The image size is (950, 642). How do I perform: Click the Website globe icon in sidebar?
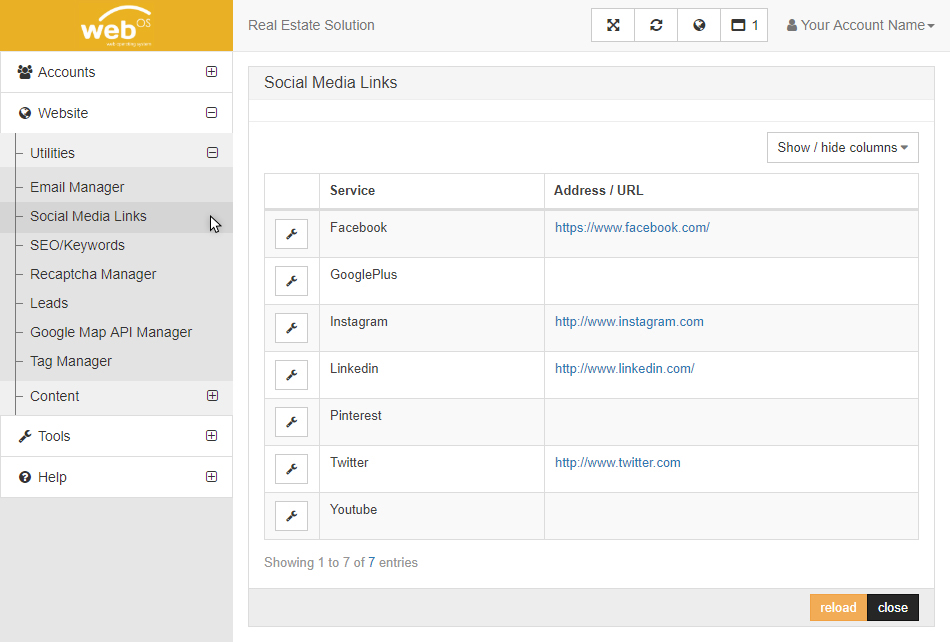tap(25, 113)
